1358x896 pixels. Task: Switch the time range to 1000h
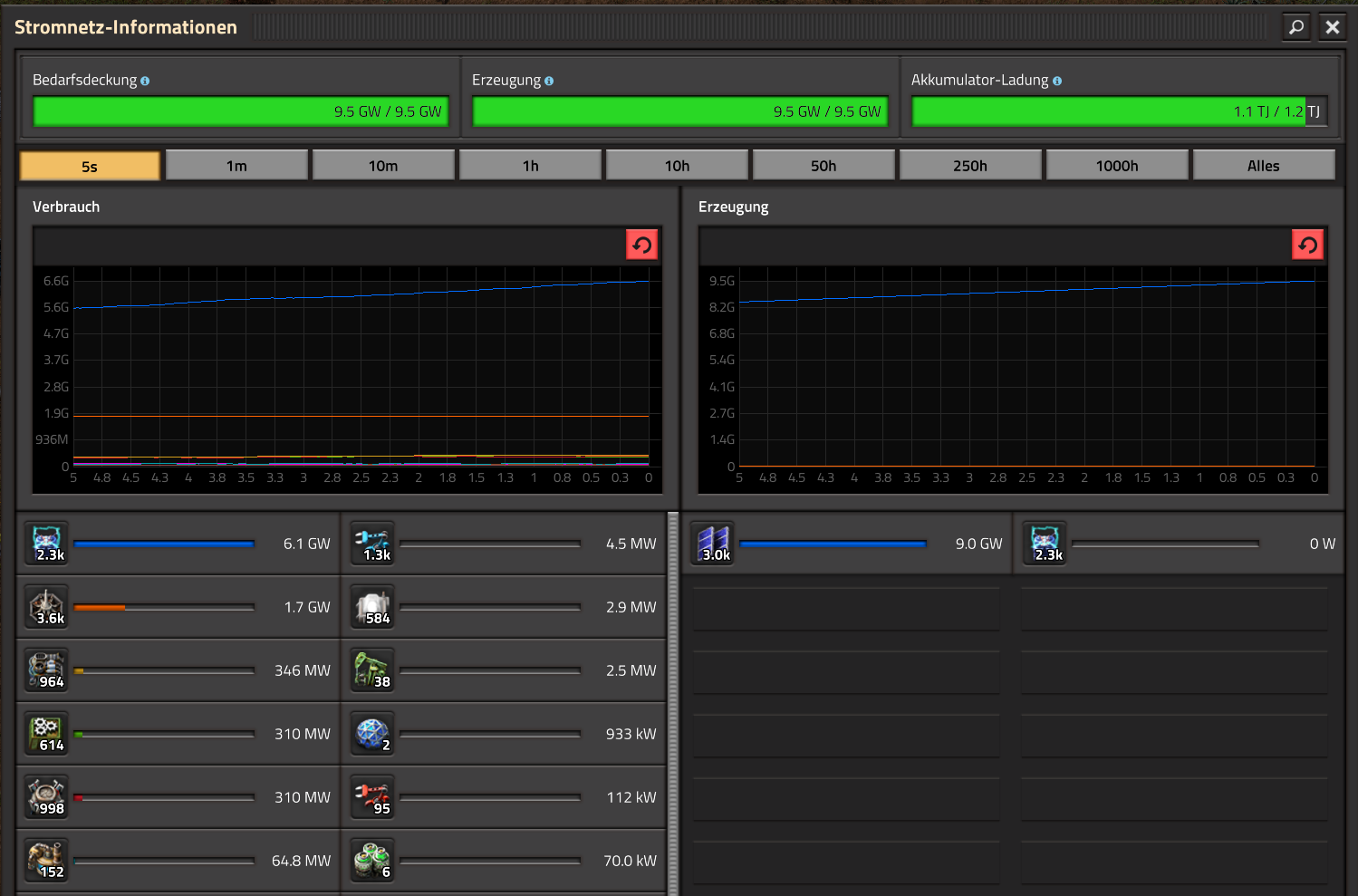click(x=1117, y=166)
